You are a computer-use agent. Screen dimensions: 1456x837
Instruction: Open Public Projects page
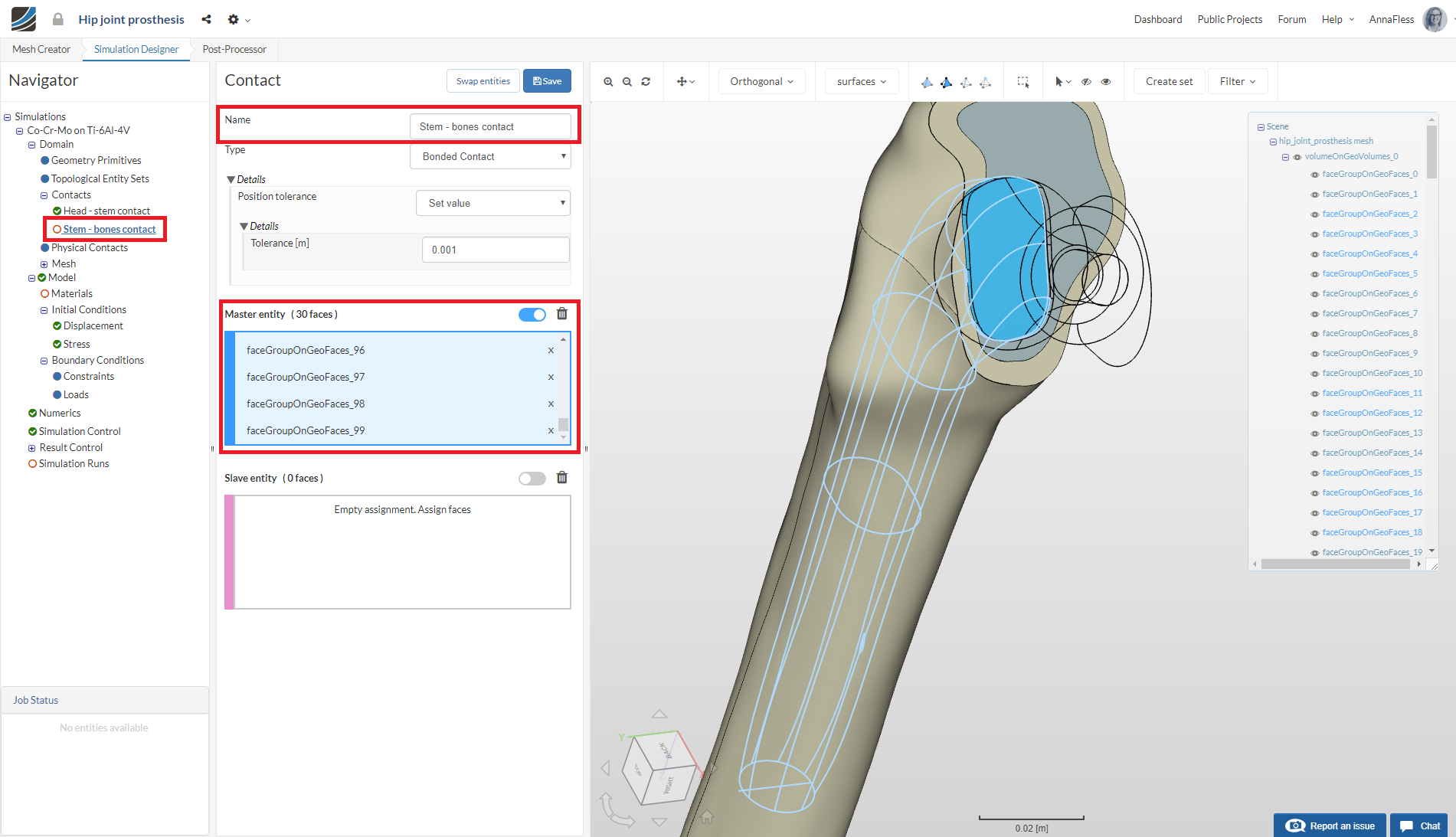tap(1230, 19)
